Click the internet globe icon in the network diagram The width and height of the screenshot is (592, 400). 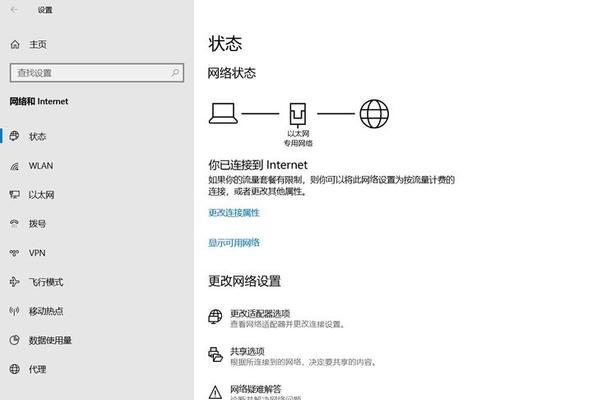click(x=374, y=114)
